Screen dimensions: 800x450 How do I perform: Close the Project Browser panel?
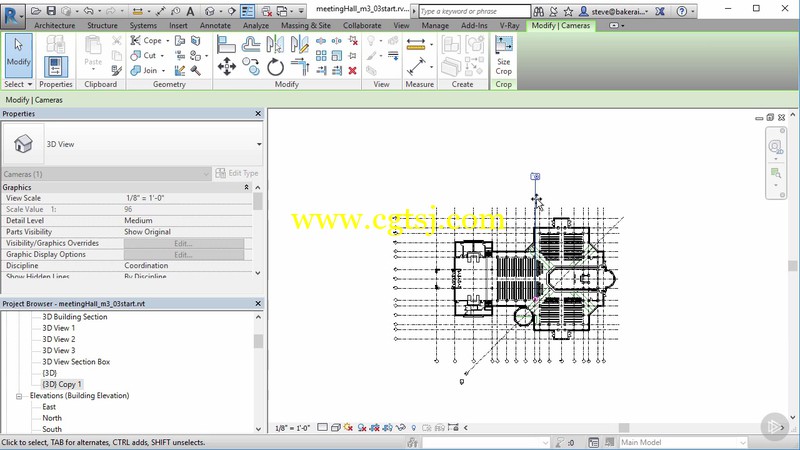click(x=258, y=304)
